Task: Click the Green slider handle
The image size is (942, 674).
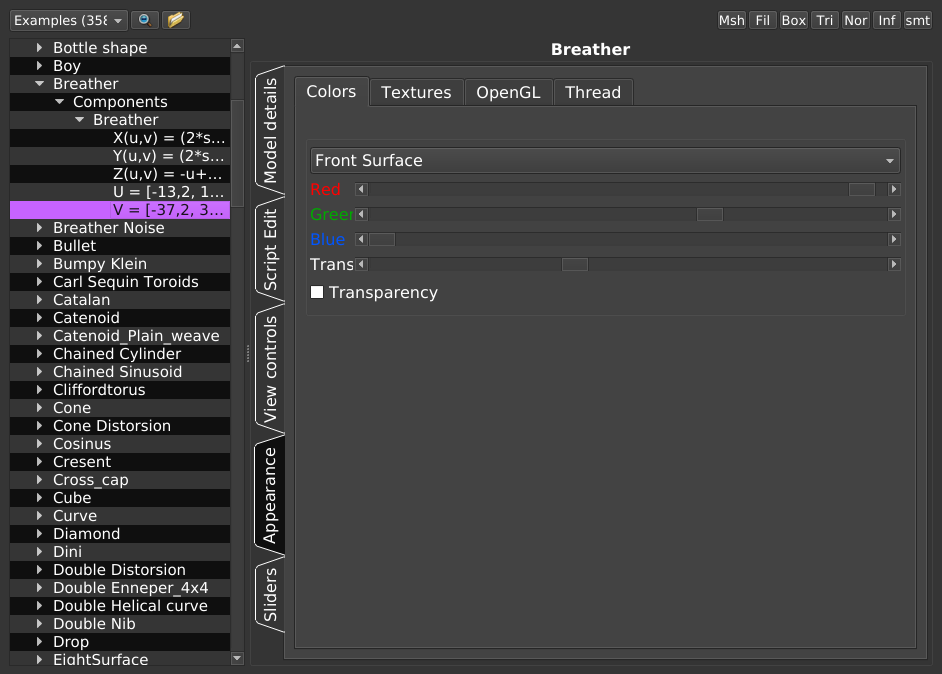Action: click(x=710, y=214)
